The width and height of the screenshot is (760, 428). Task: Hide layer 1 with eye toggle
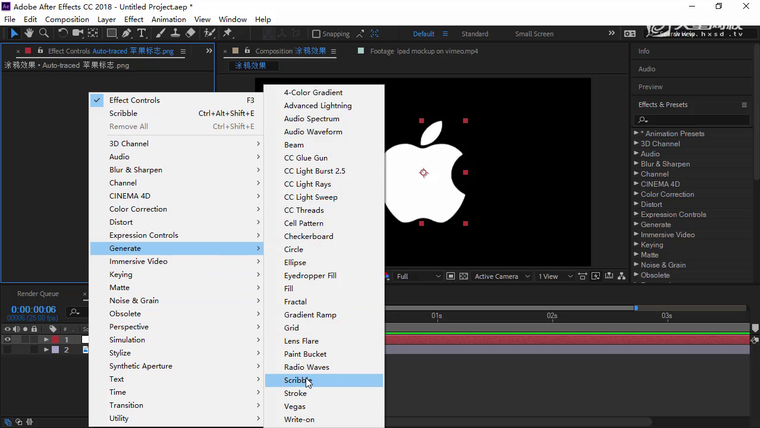(8, 340)
